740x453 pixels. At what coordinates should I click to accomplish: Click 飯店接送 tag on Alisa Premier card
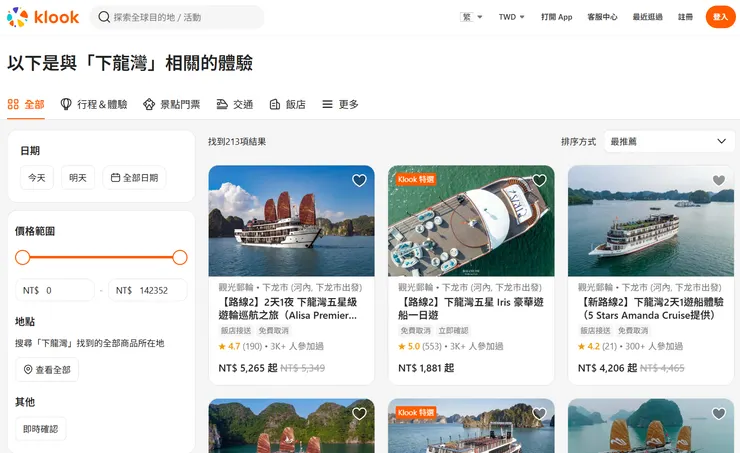click(x=235, y=331)
